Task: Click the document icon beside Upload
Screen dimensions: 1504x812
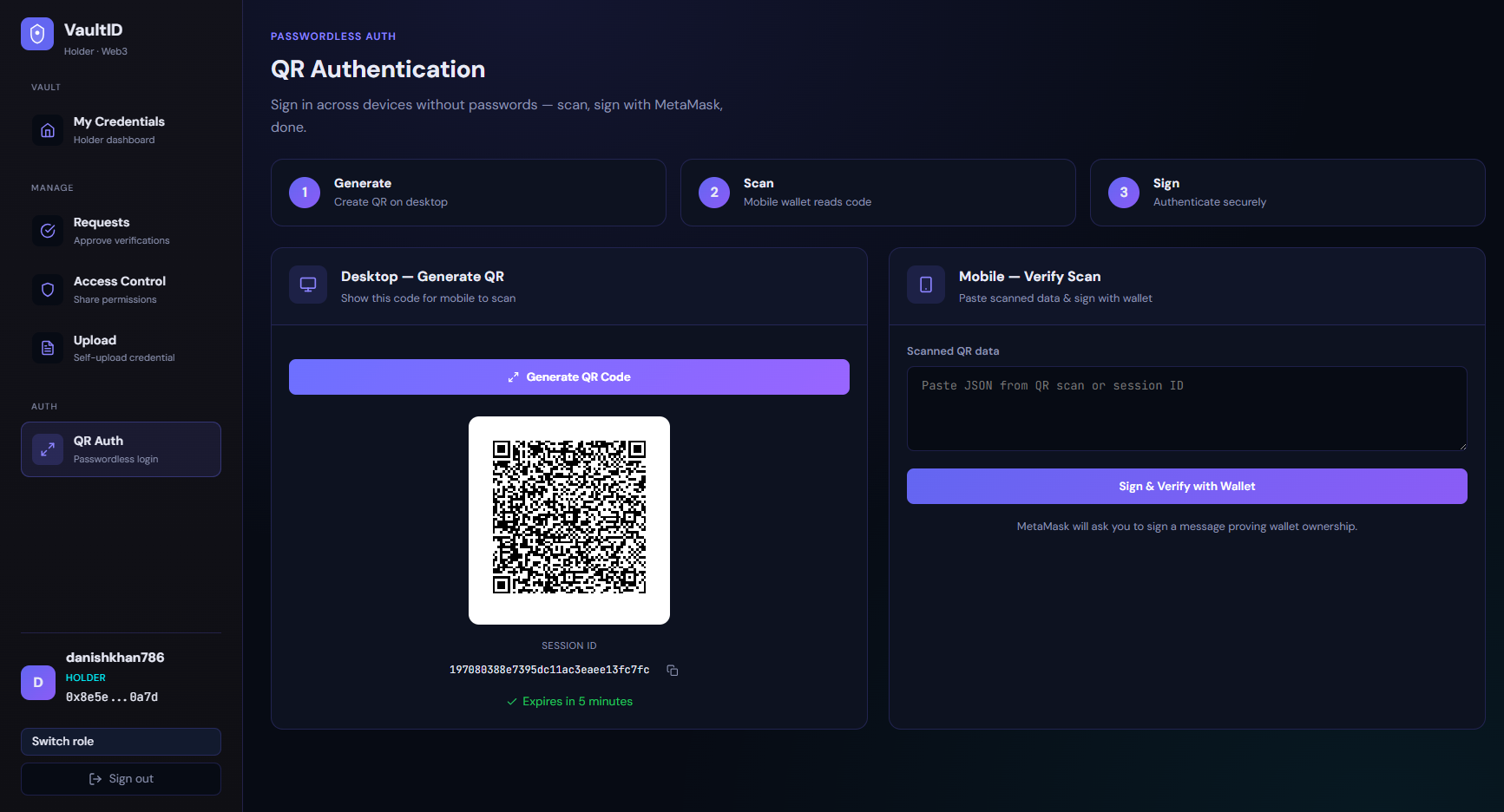Action: point(48,348)
